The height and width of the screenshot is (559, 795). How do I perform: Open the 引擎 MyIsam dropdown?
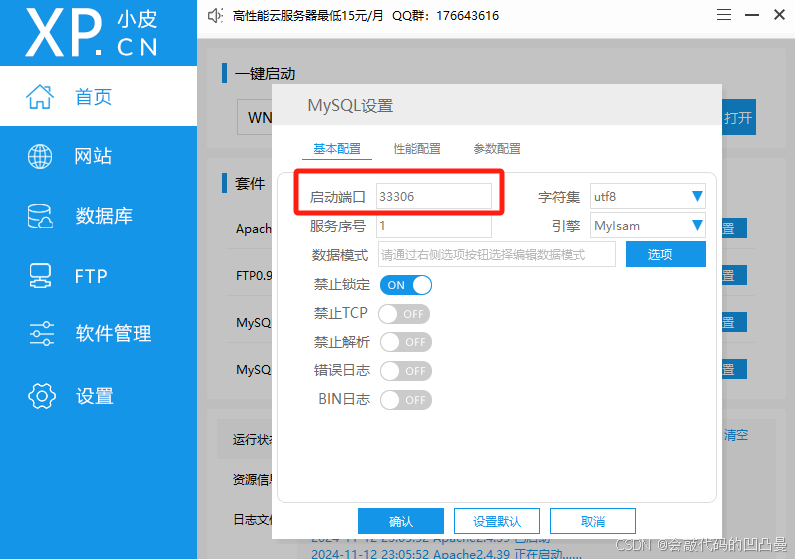(647, 226)
